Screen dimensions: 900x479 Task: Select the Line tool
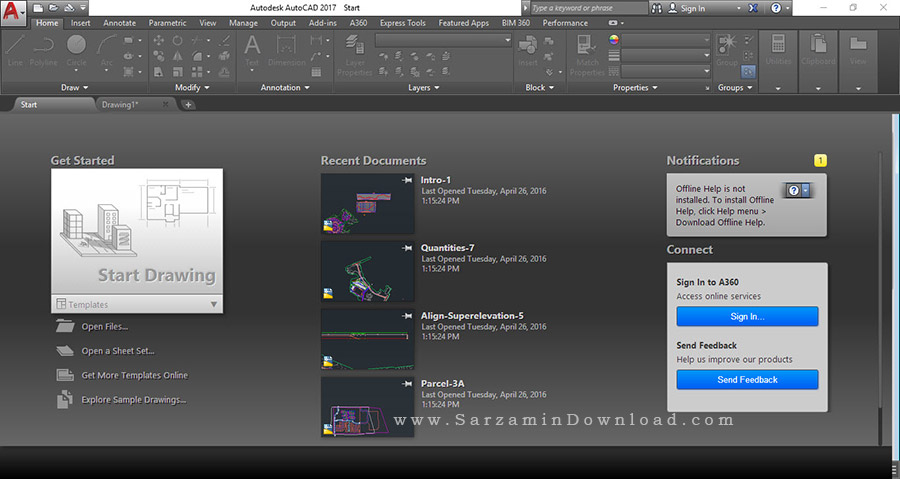pos(15,51)
